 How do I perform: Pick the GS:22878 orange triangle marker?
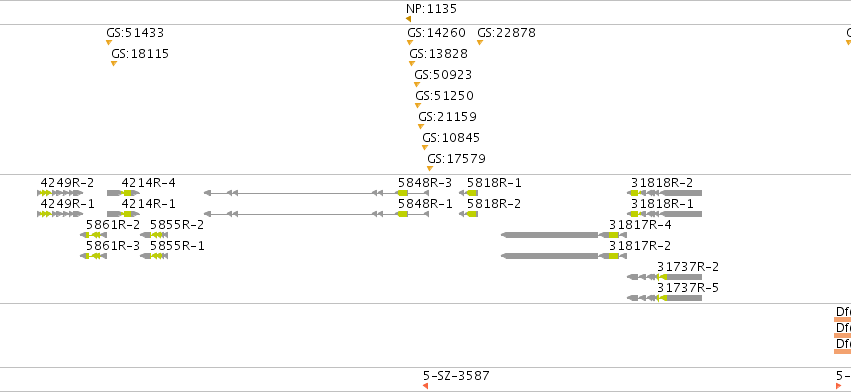coord(480,42)
